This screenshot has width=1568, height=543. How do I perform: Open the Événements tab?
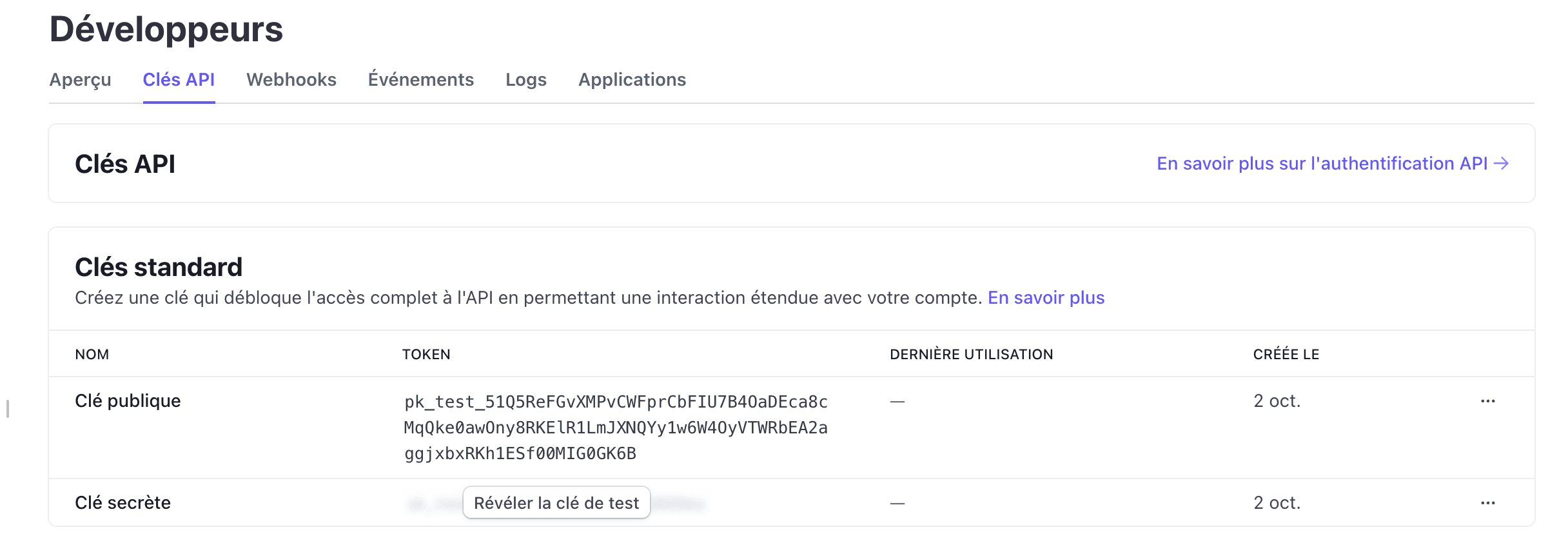coord(420,79)
